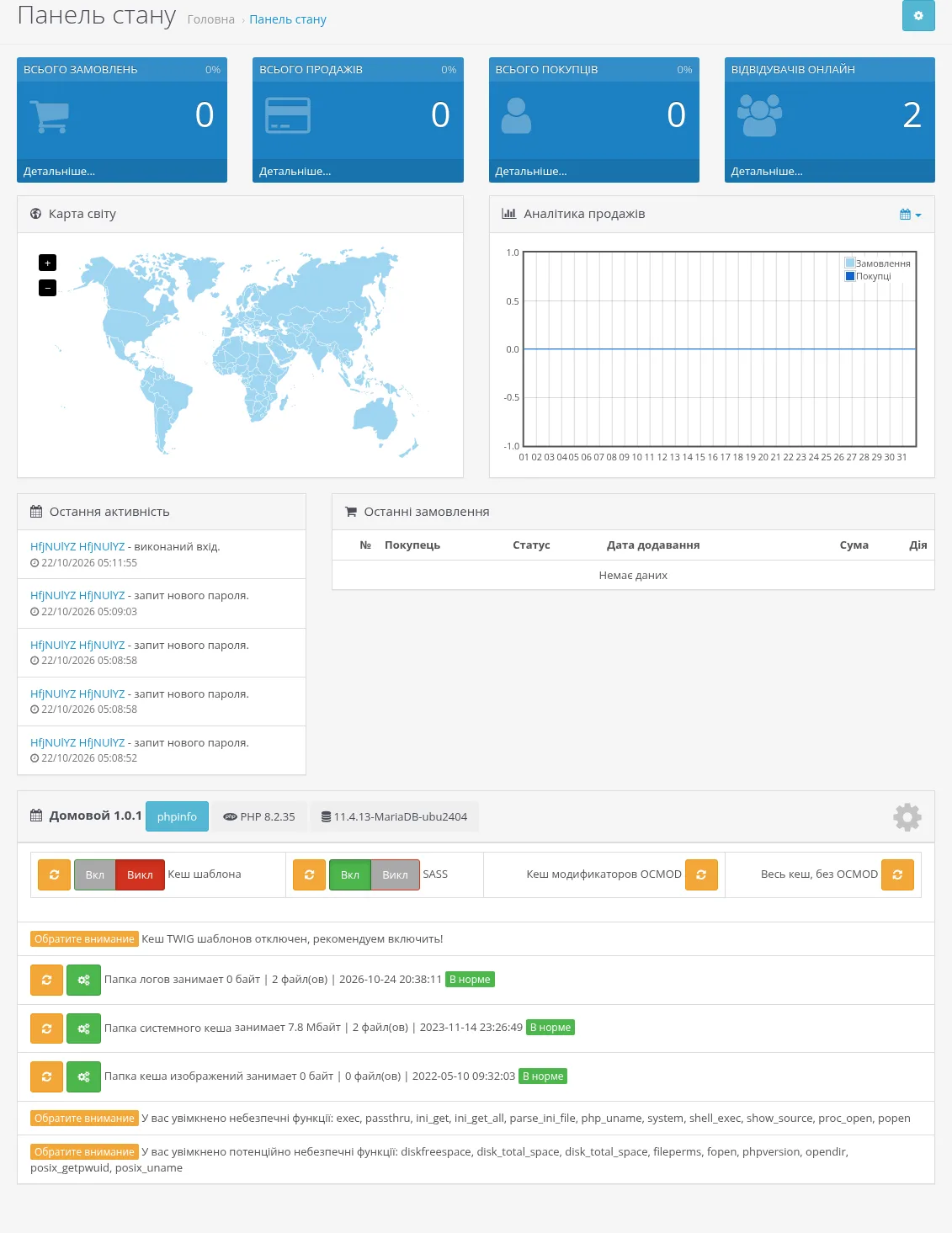Click the Покупець column header
952x1233 pixels.
point(412,545)
